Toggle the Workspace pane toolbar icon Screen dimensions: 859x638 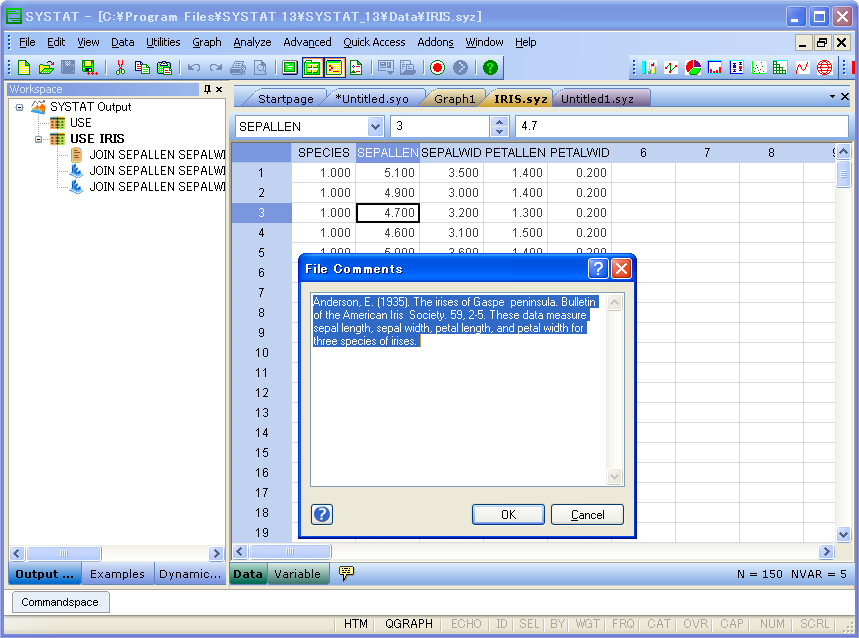point(312,67)
